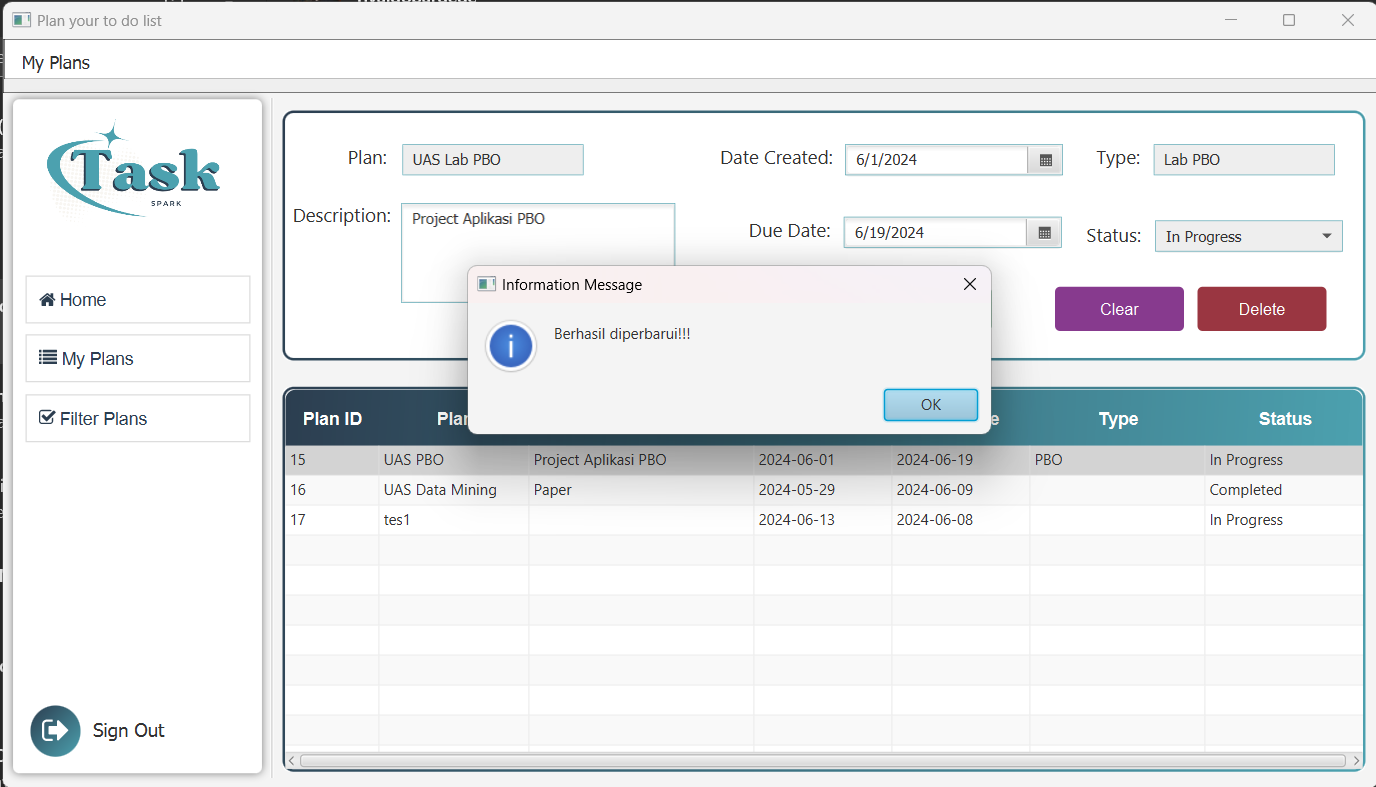This screenshot has height=787, width=1376.
Task: Click the Completed status cell
Action: coord(1284,490)
